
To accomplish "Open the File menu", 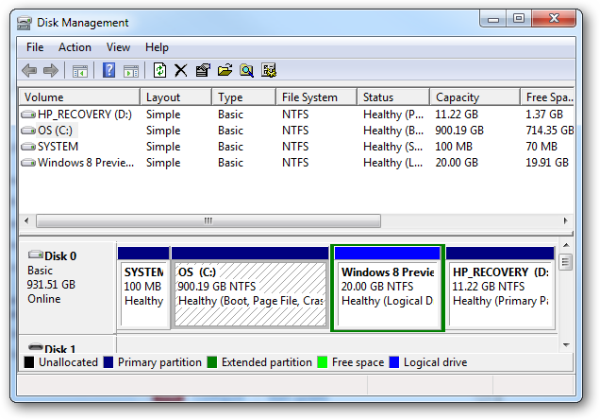I will pos(35,47).
